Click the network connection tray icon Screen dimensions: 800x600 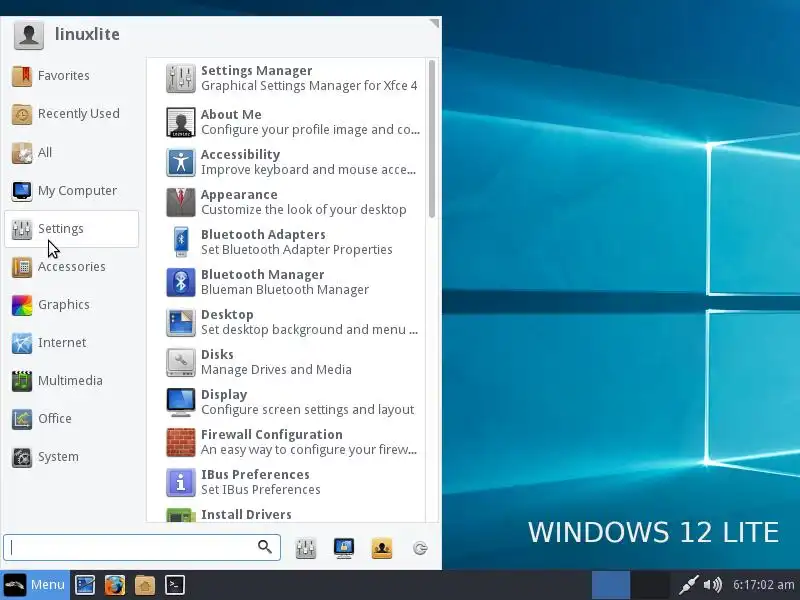688,585
